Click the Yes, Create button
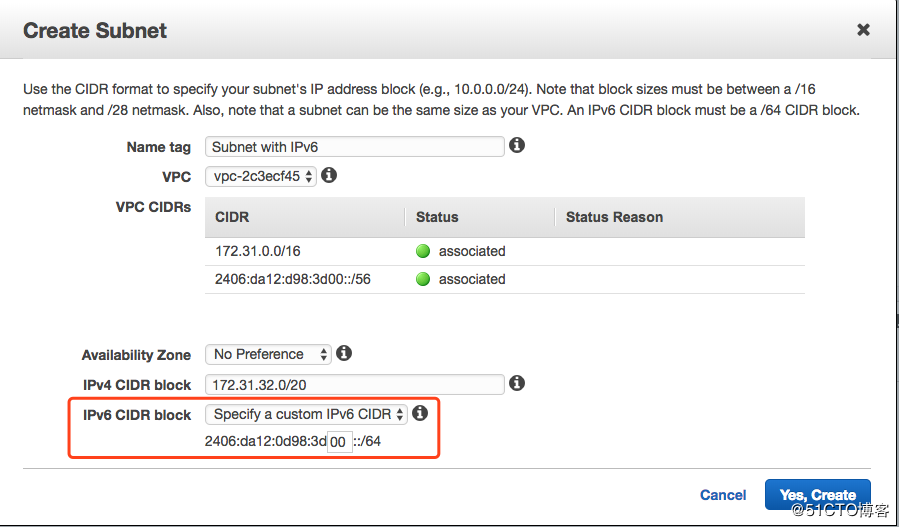Viewport: 899px width, 527px height. coord(818,495)
